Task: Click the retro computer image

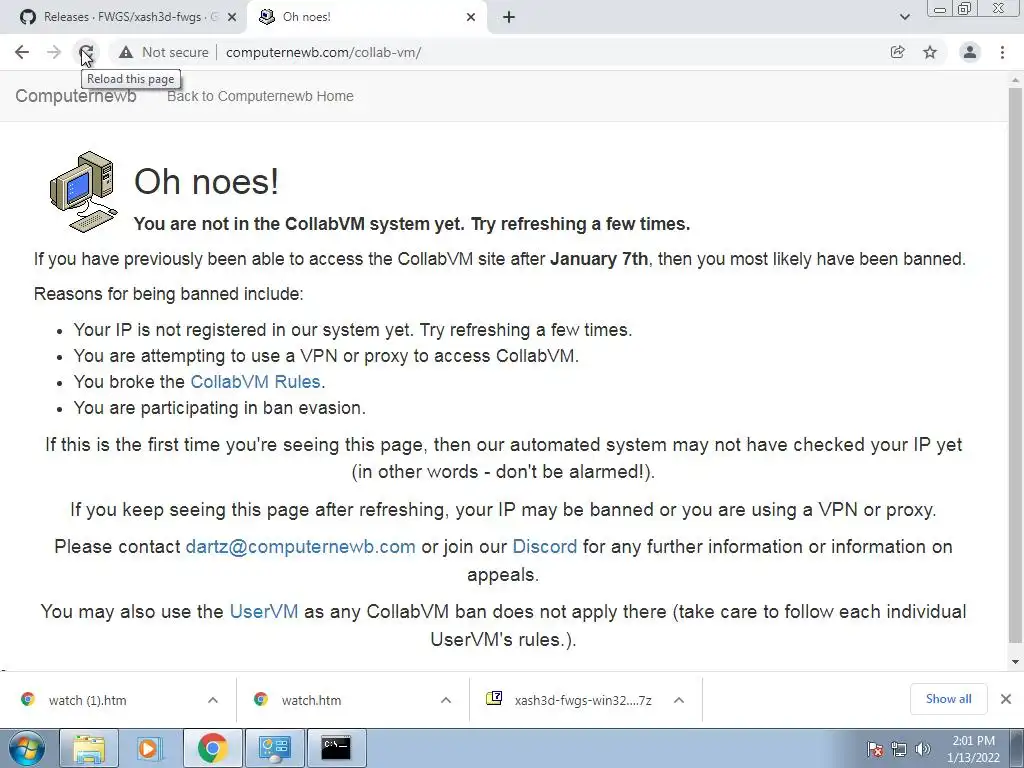Action: (x=84, y=191)
